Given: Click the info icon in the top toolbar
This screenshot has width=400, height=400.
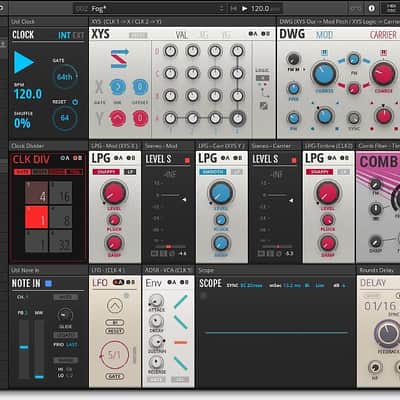Looking at the screenshot, I should tap(372, 8).
